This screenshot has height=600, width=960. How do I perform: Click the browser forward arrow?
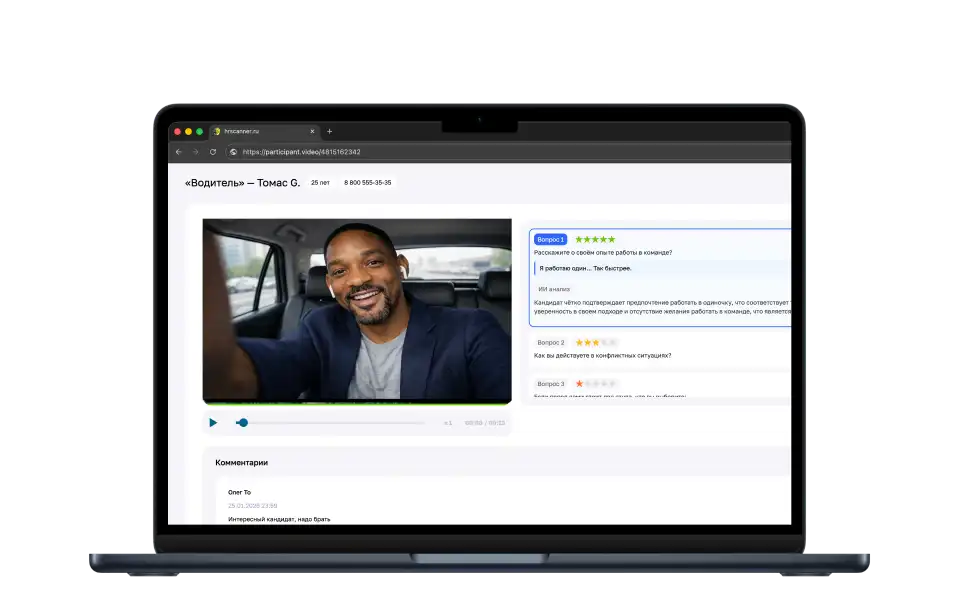pos(195,152)
